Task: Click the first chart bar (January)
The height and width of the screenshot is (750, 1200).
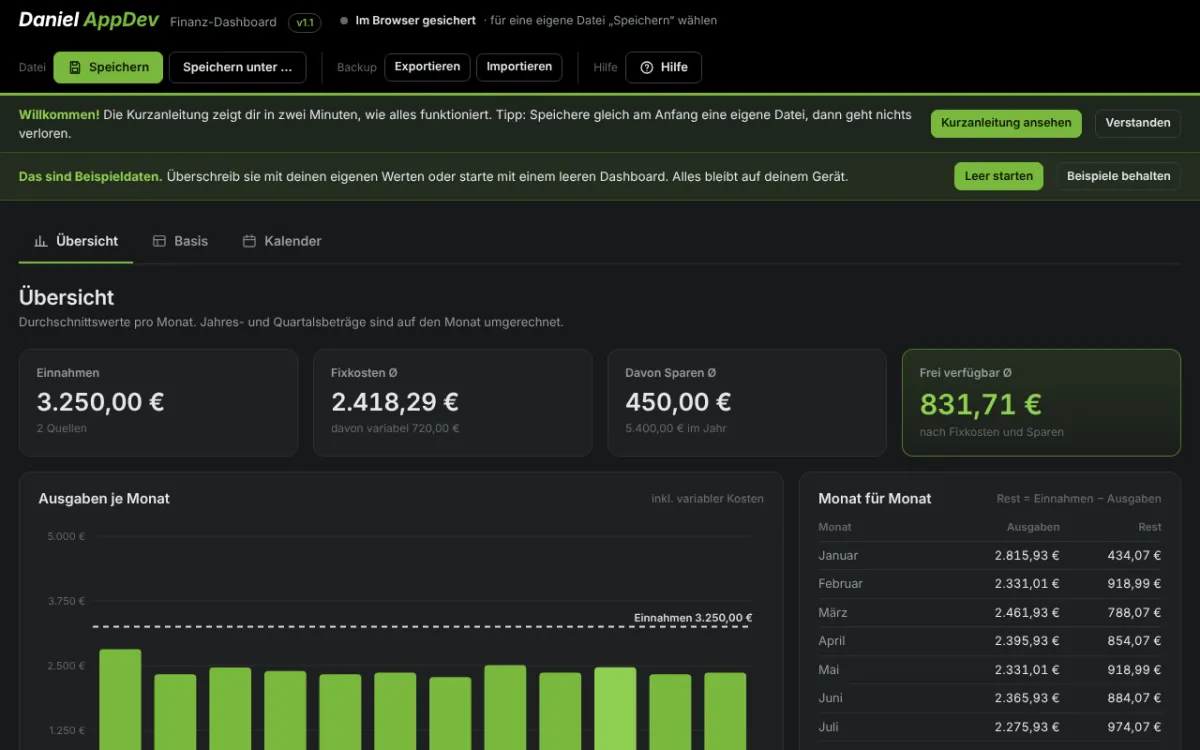Action: tap(120, 699)
